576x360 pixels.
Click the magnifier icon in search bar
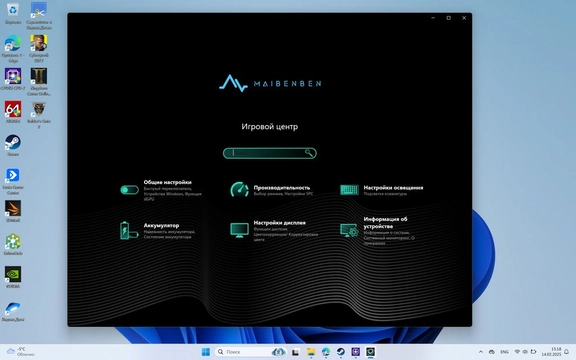(x=309, y=153)
